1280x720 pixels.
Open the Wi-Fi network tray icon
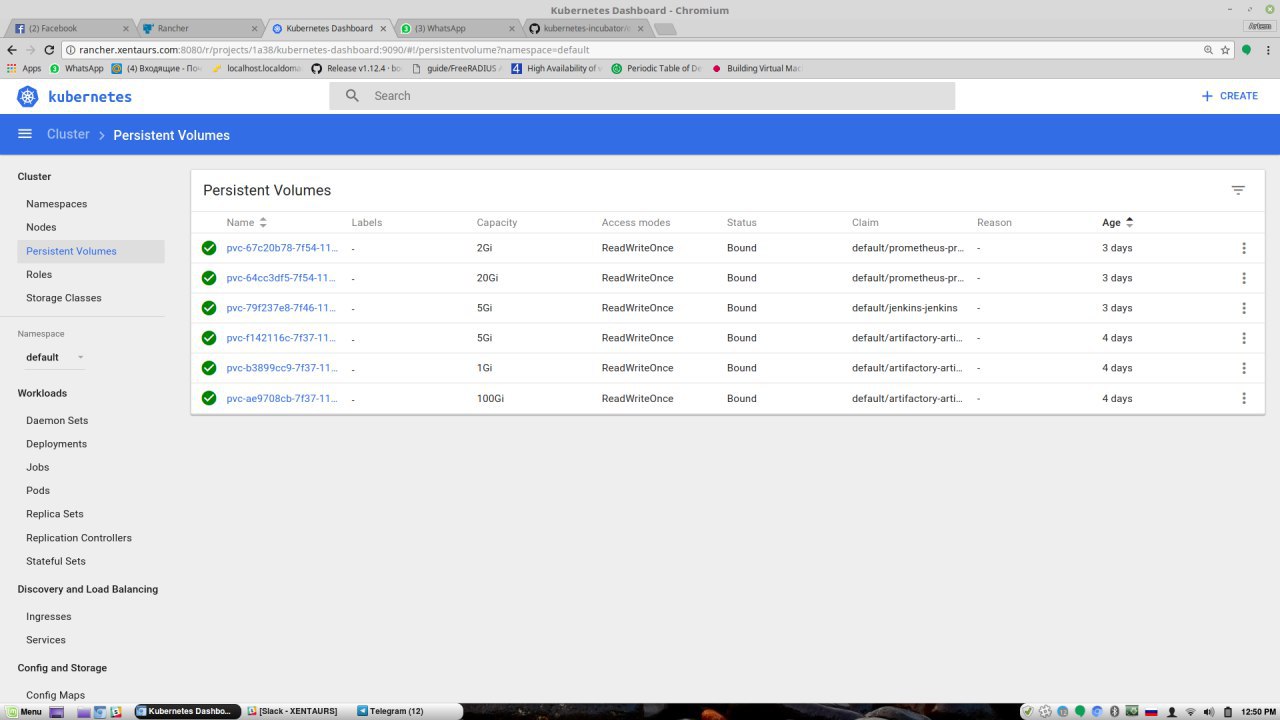1190,712
